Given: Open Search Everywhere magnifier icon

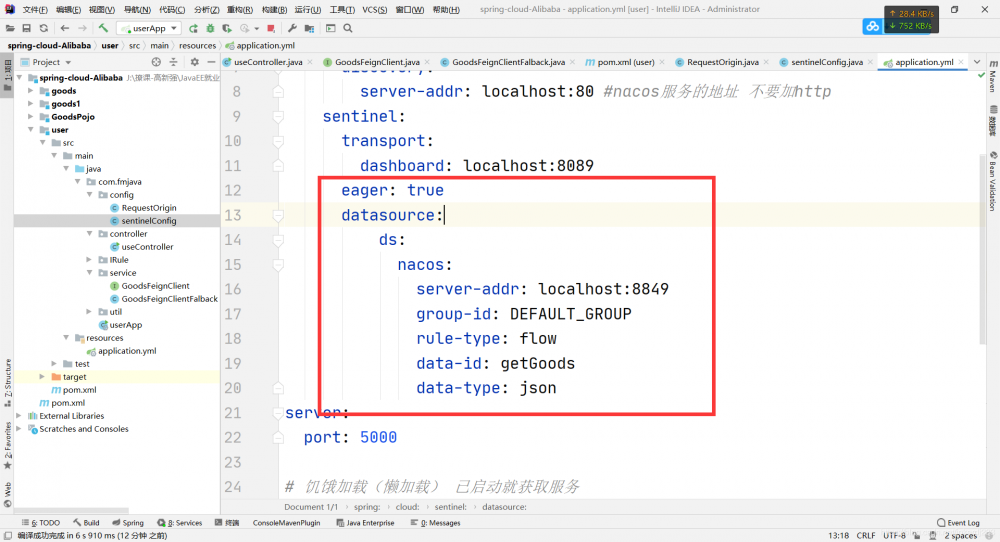Looking at the screenshot, I should [348, 28].
